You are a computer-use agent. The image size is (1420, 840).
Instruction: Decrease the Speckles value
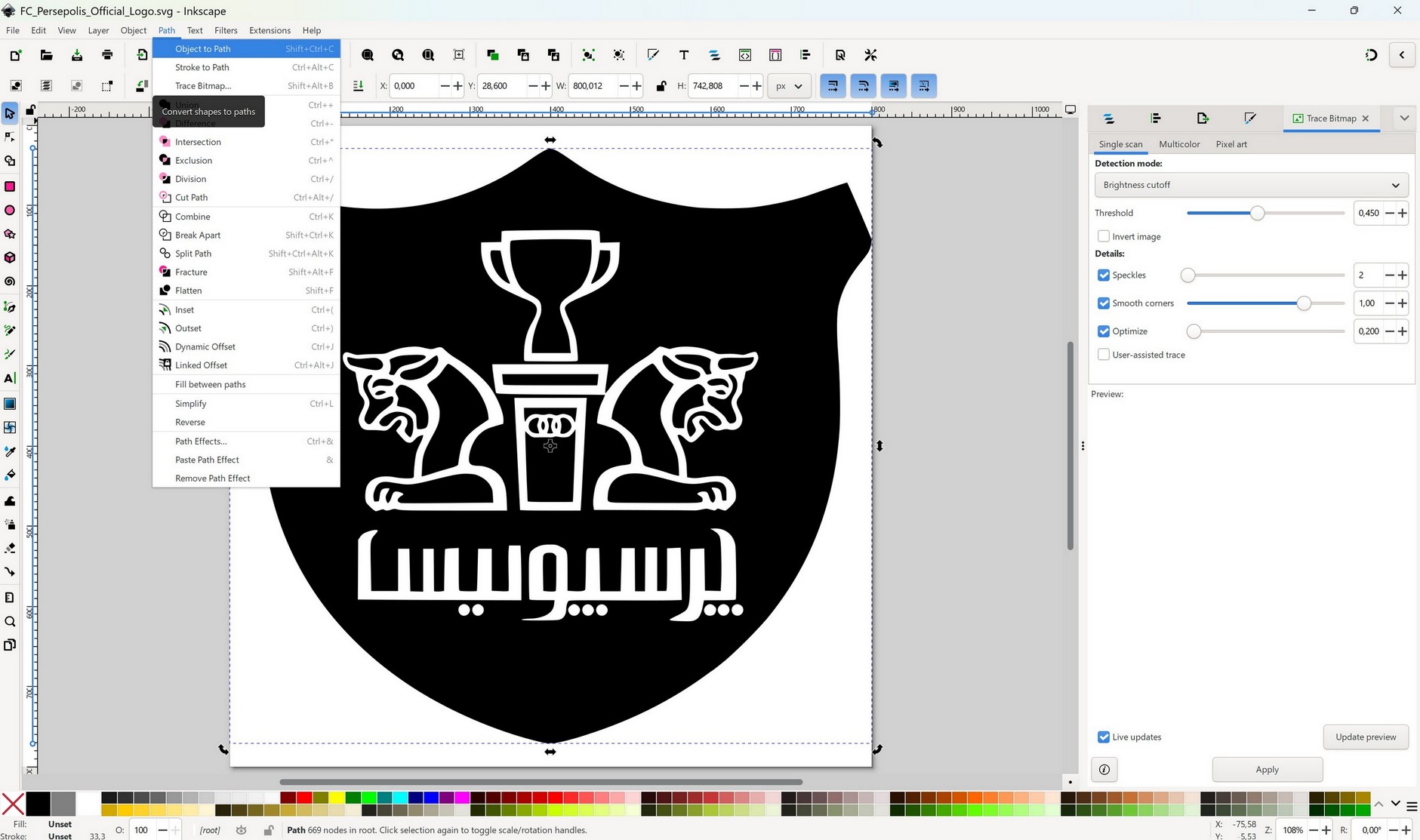1389,275
